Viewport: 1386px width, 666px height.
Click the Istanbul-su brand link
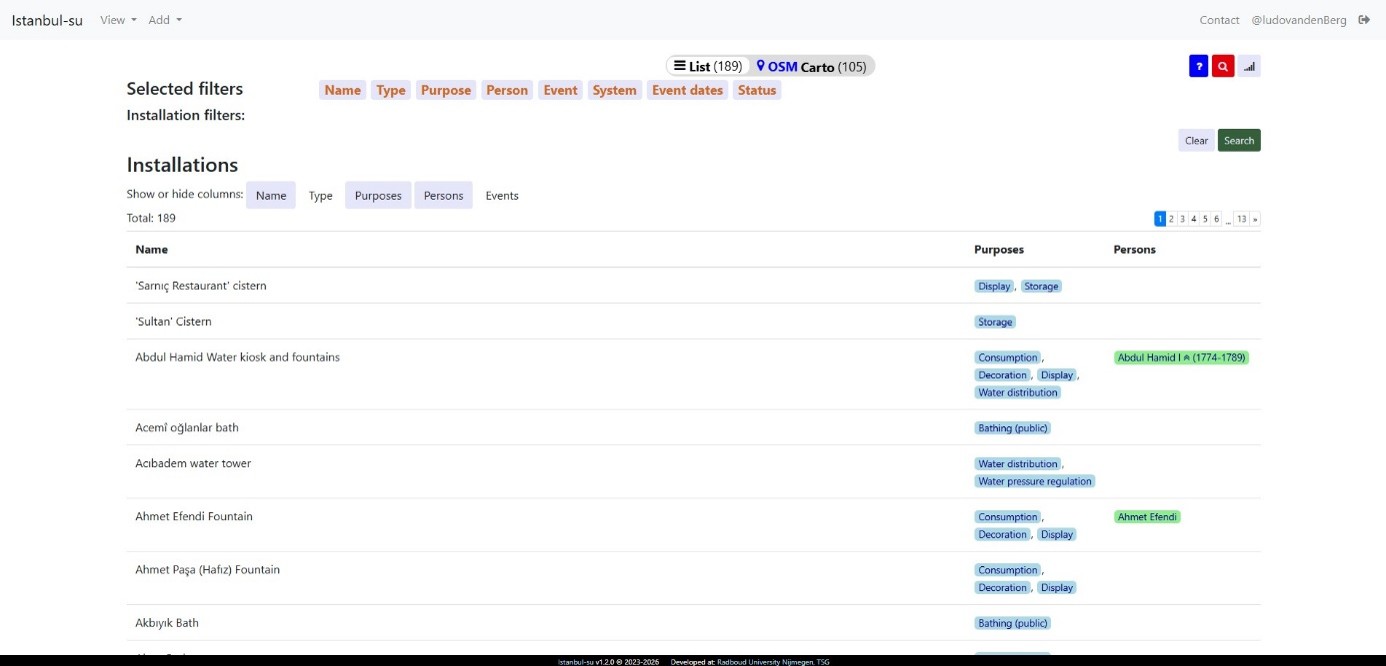click(x=47, y=20)
